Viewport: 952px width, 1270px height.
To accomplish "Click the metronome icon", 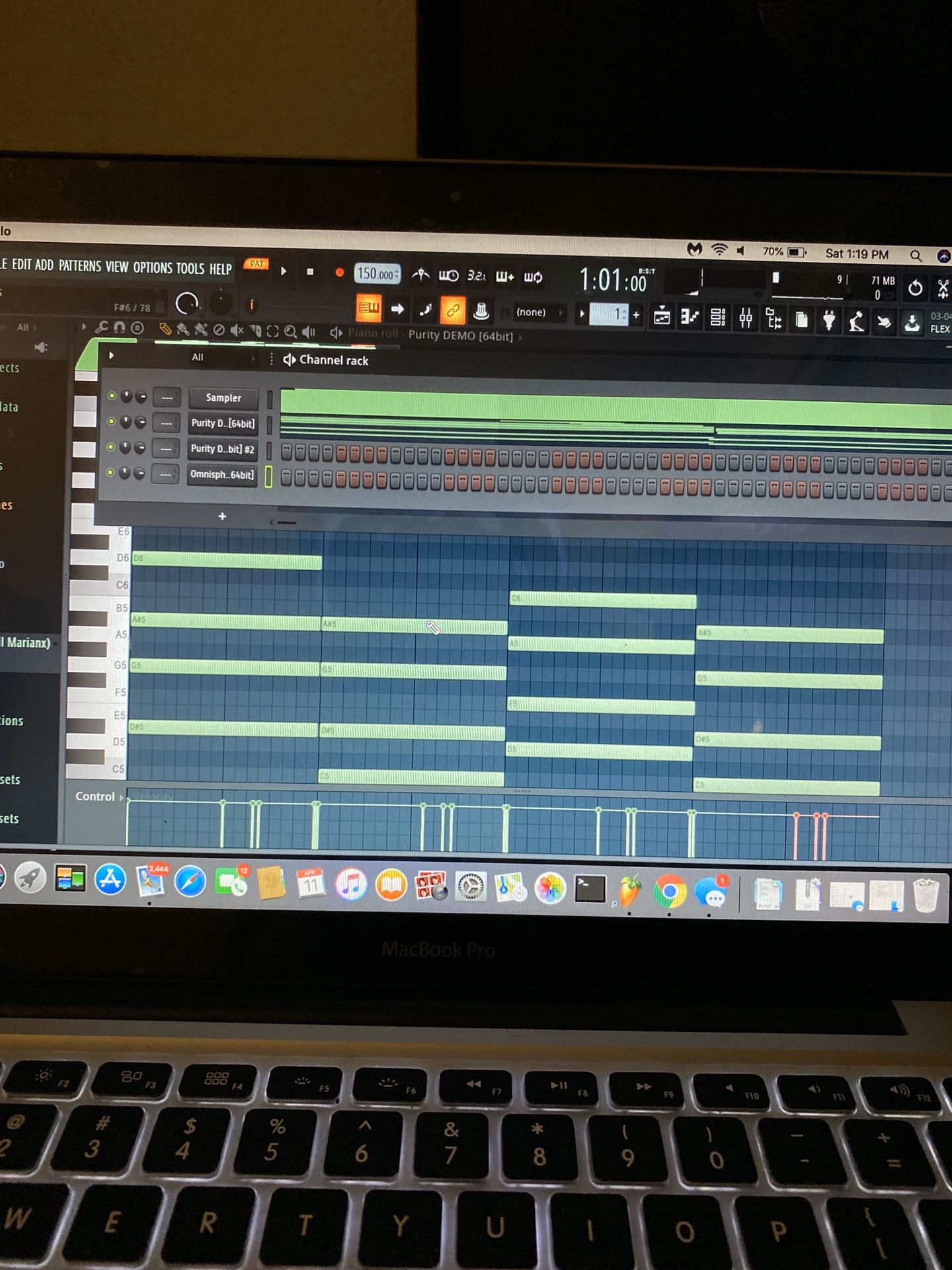I will coord(420,275).
